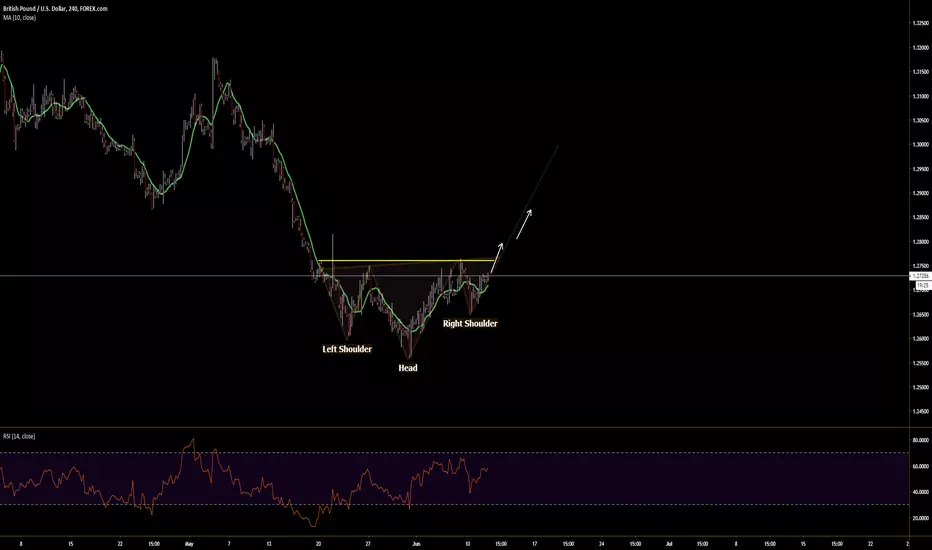Image resolution: width=932 pixels, height=550 pixels.
Task: Click the British Pound / U.S. Dollar chart title
Action: (55, 9)
